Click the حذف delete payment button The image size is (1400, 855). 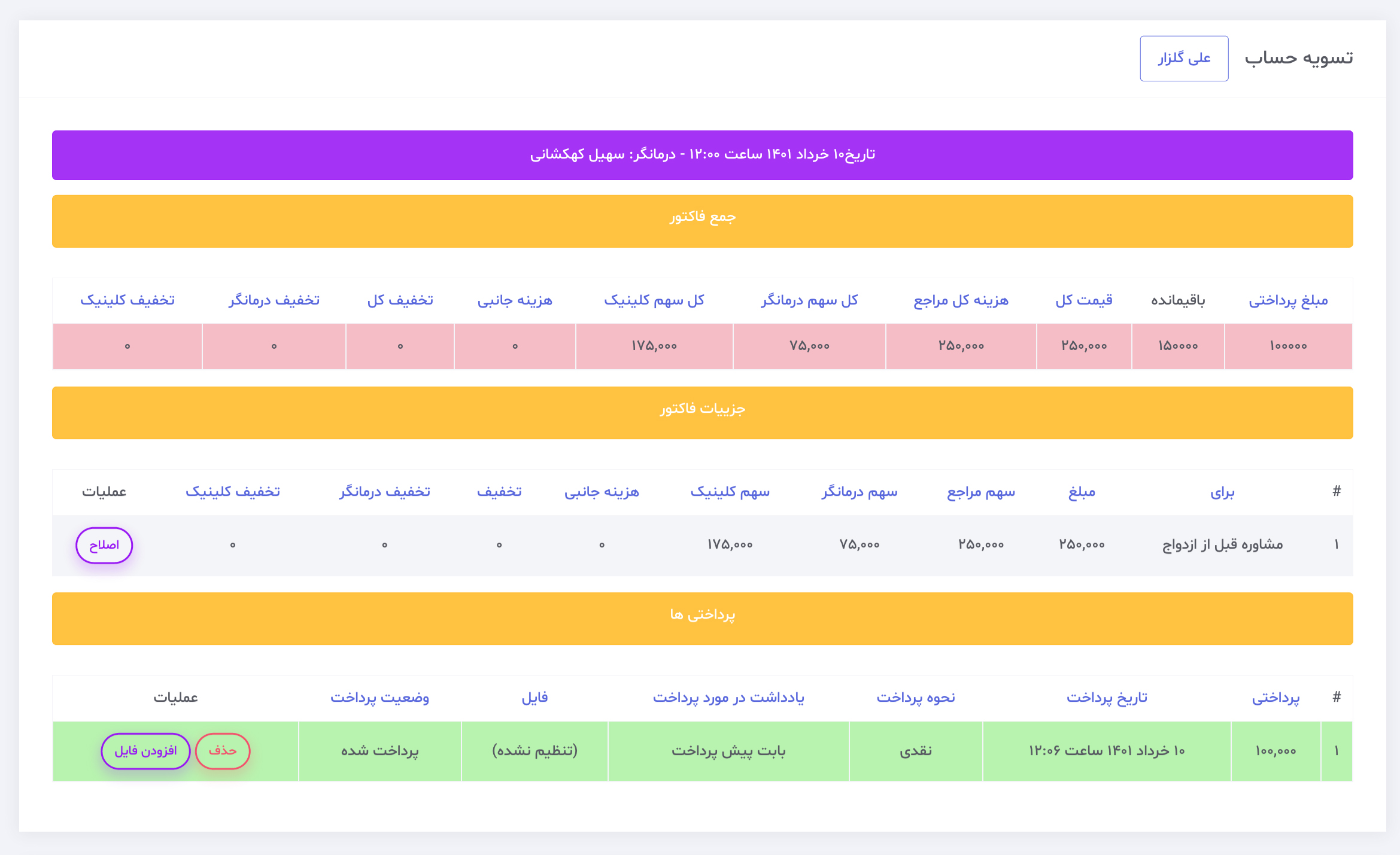coord(223,751)
